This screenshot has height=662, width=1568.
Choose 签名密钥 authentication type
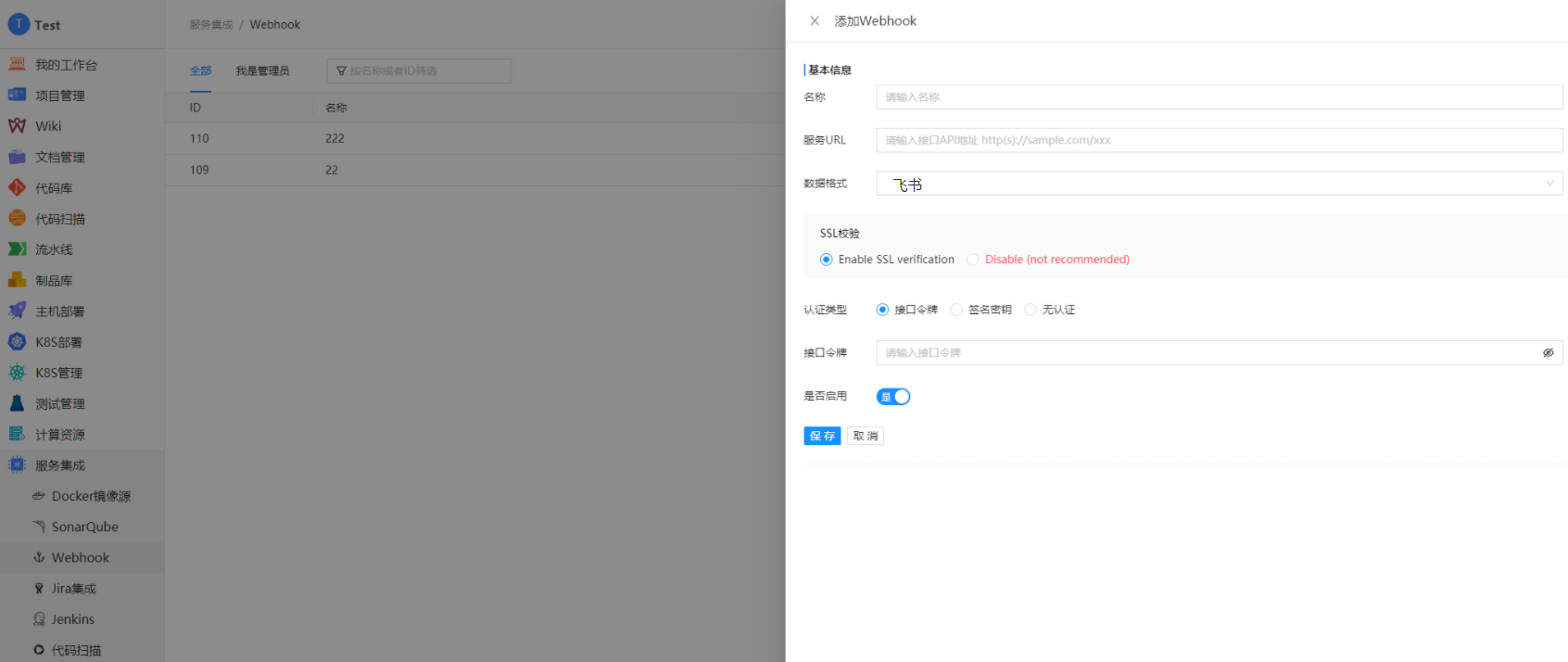956,310
